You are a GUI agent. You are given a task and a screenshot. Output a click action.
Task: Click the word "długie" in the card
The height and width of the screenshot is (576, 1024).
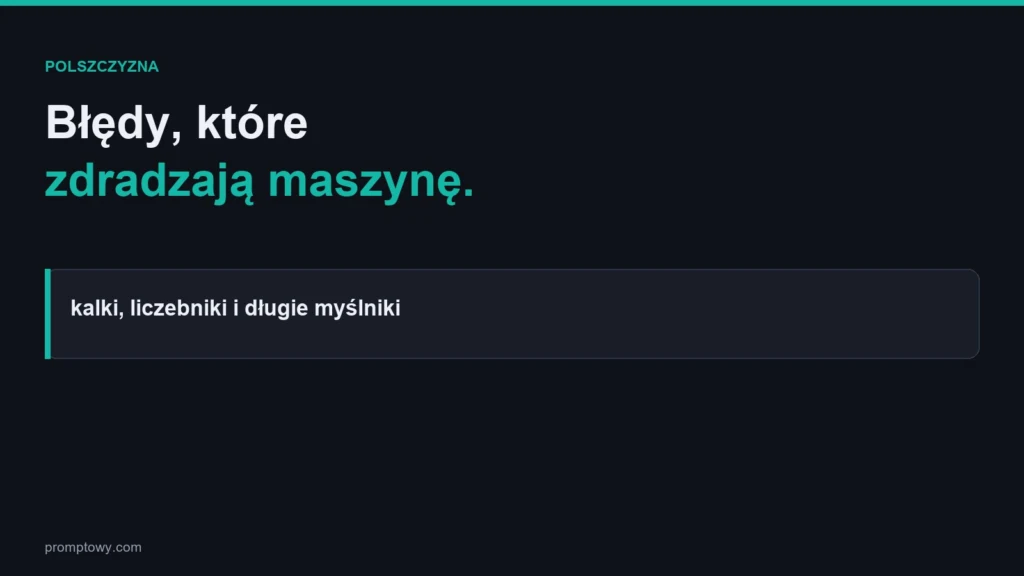276,308
